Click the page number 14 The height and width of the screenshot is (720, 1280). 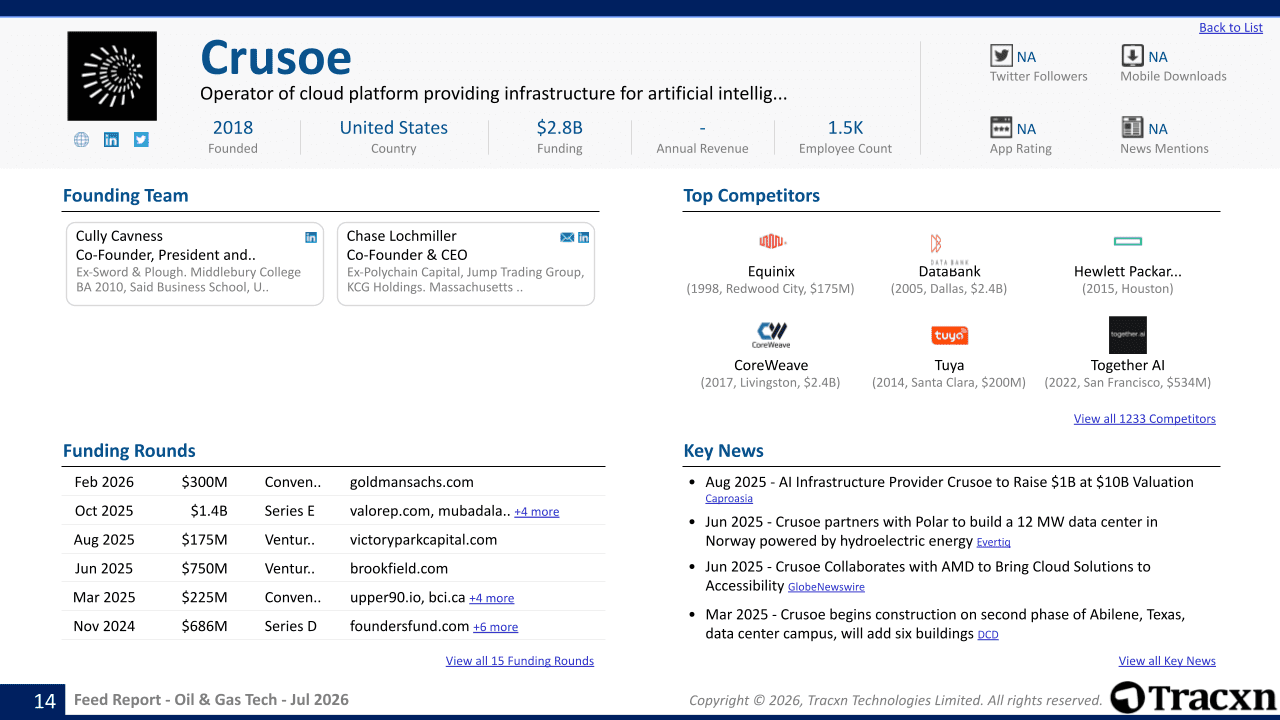coord(45,701)
